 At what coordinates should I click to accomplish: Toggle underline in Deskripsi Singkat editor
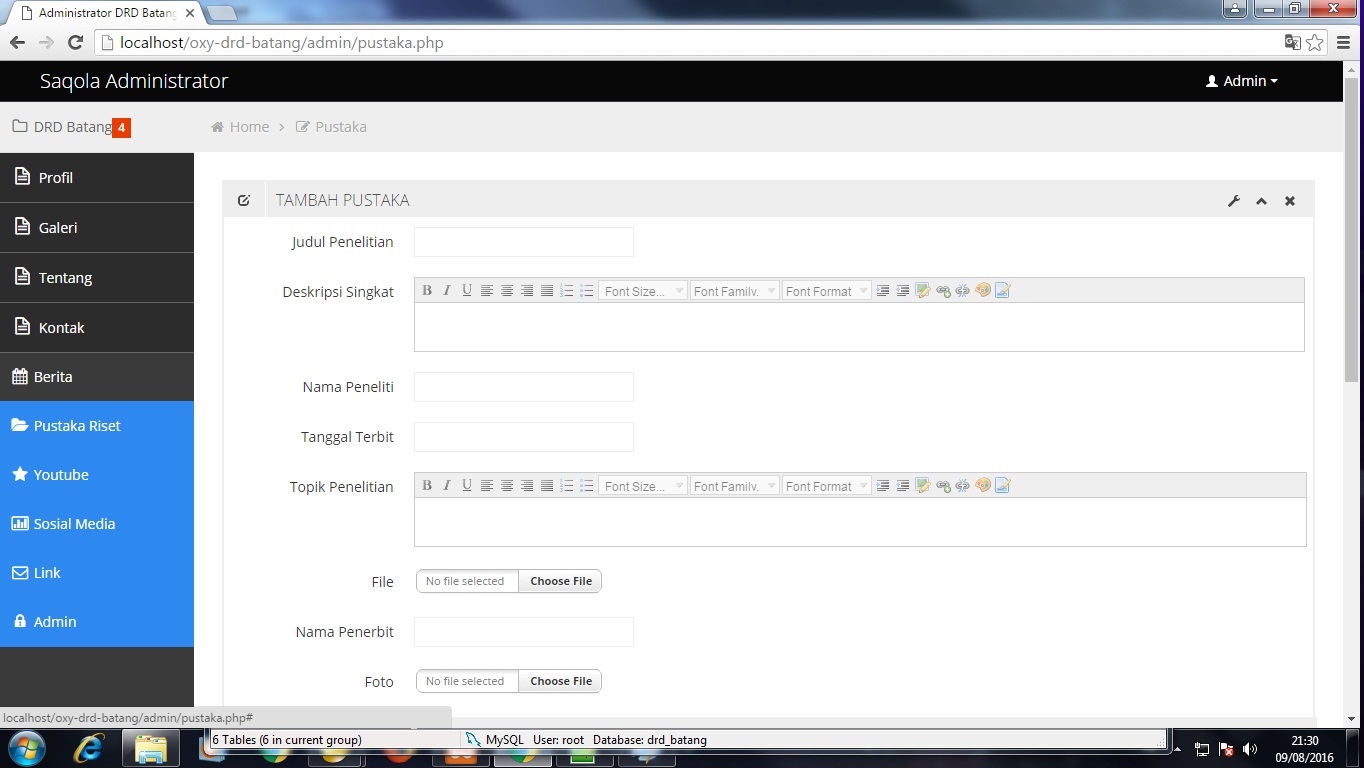point(467,291)
